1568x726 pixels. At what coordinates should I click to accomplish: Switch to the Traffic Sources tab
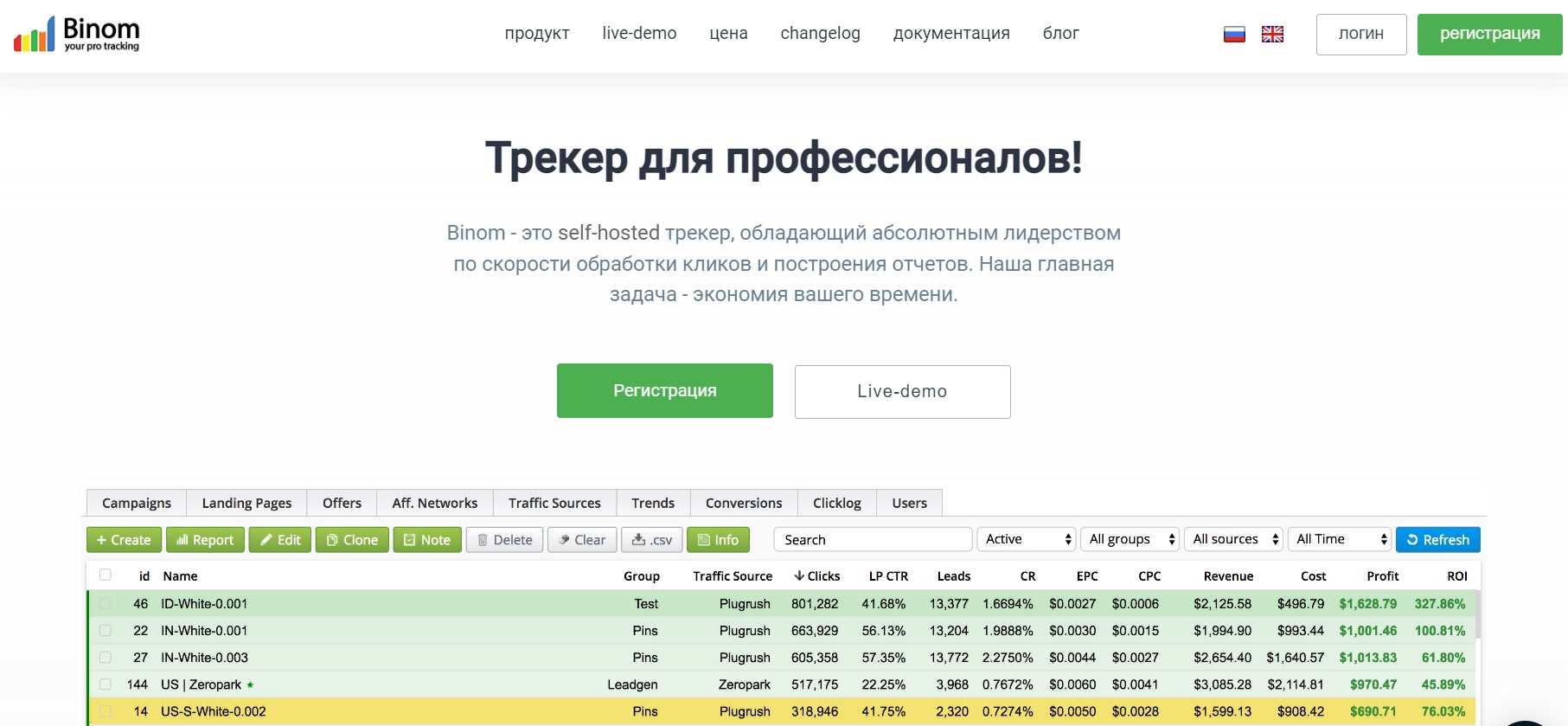pyautogui.click(x=554, y=503)
